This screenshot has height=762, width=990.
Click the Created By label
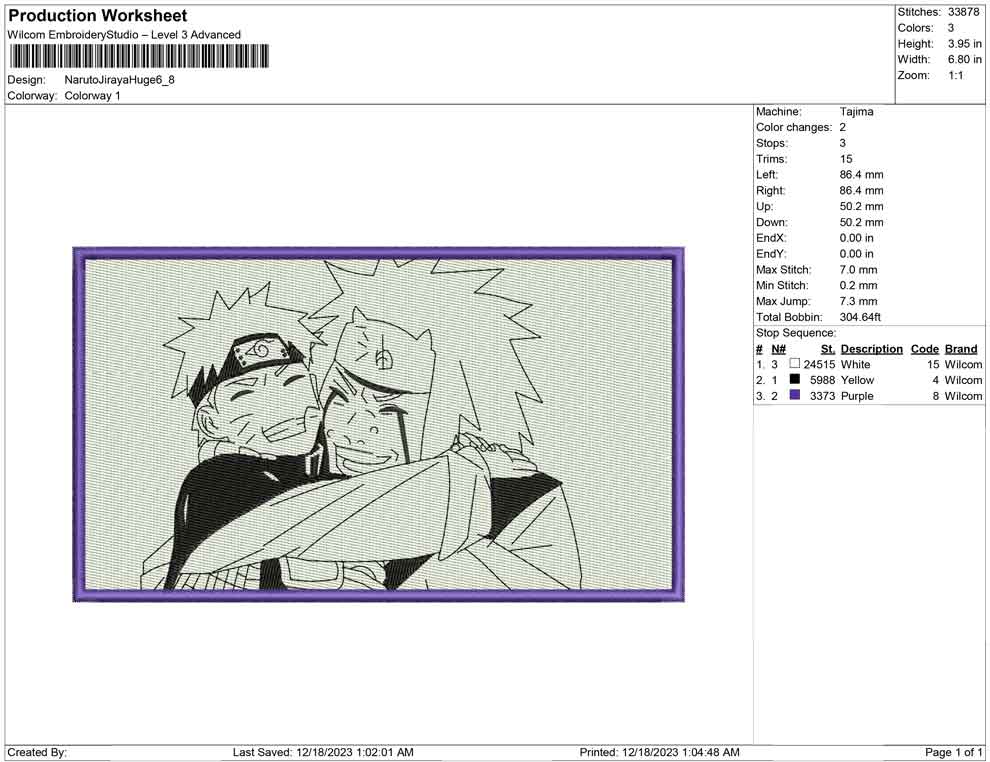pyautogui.click(x=37, y=752)
